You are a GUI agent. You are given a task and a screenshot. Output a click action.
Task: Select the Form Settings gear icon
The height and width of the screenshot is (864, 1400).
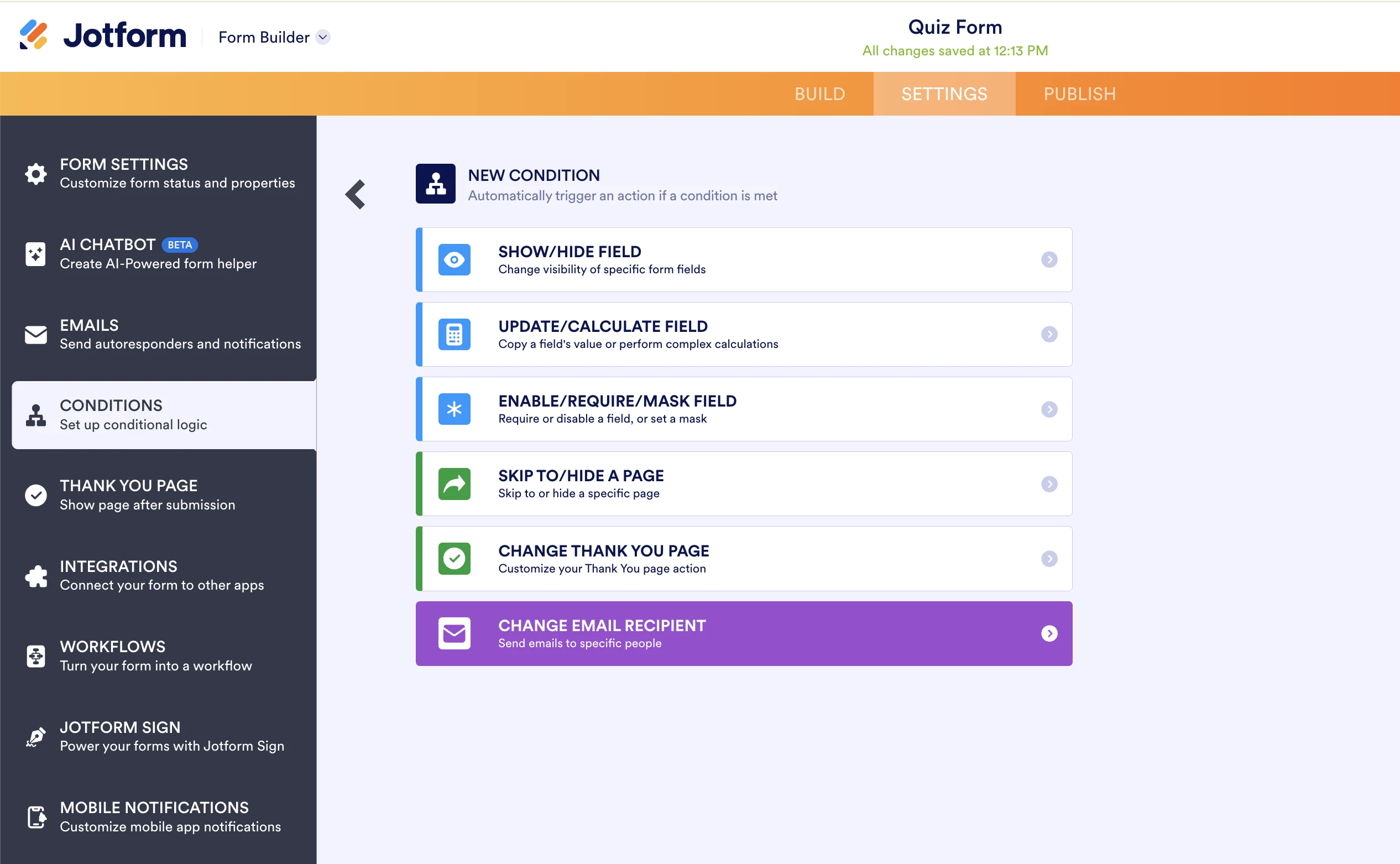(x=35, y=174)
